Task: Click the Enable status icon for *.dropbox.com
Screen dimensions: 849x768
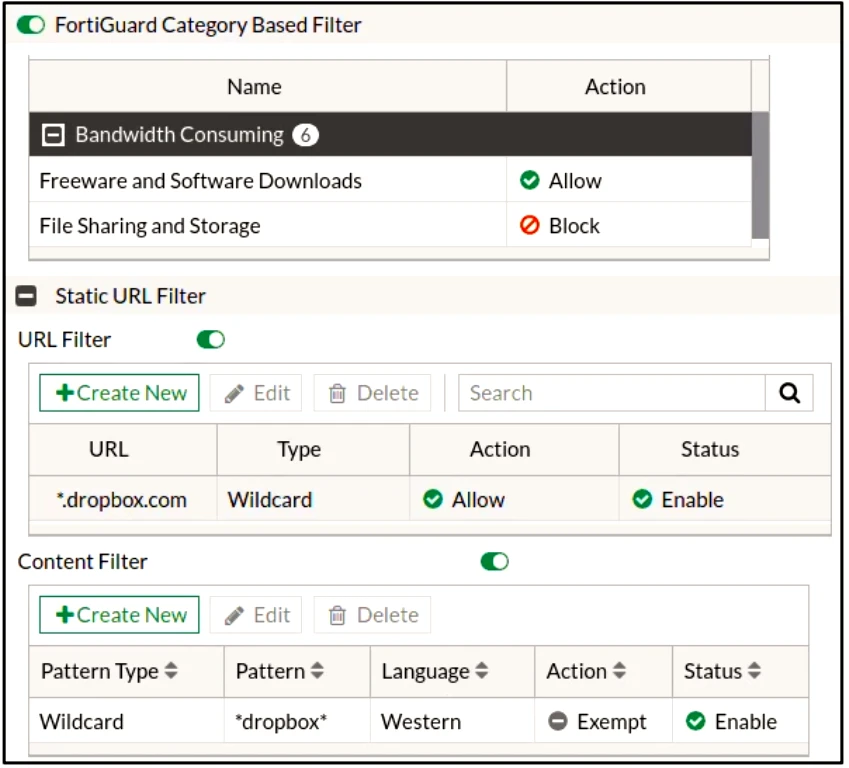Action: point(643,500)
